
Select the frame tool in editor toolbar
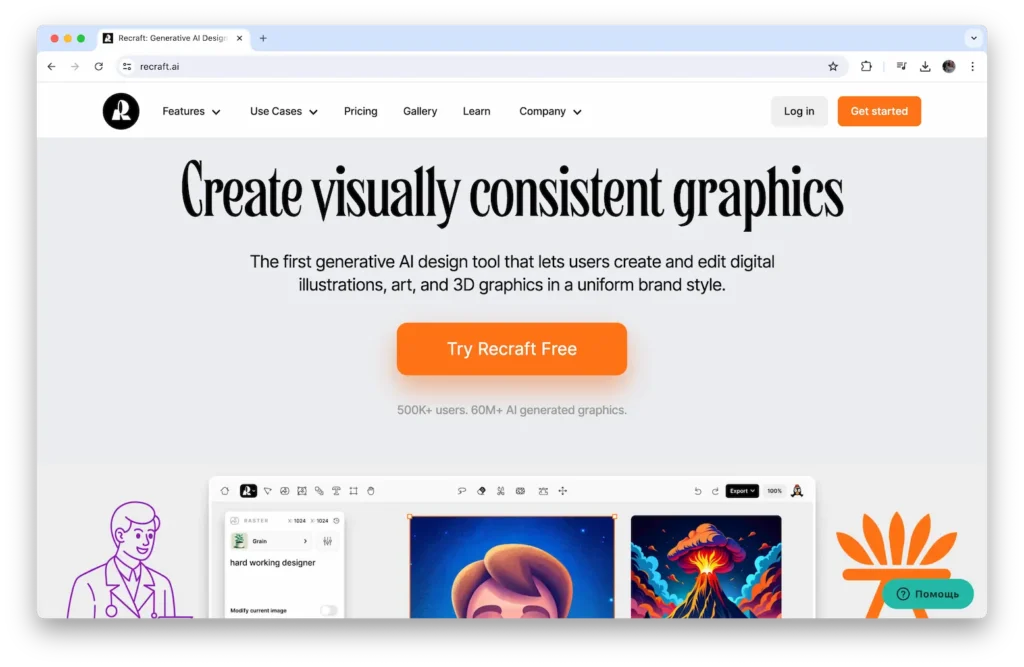coord(353,491)
